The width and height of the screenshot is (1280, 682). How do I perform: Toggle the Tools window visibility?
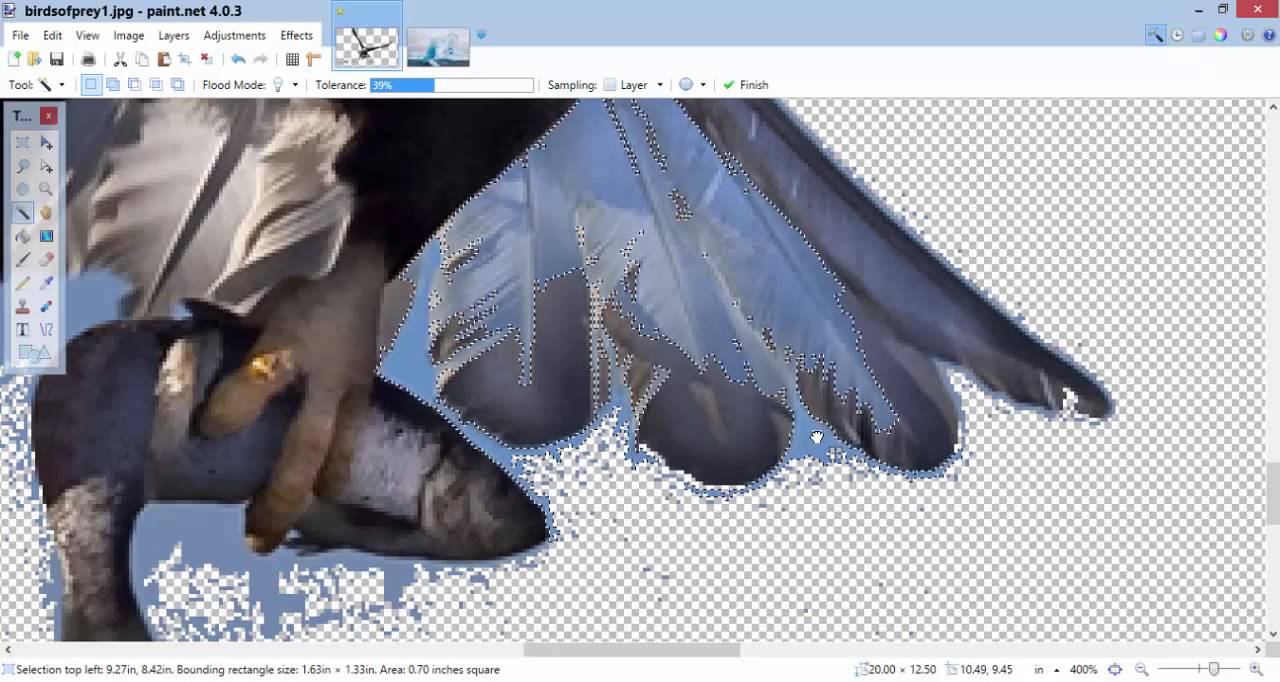click(1155, 35)
